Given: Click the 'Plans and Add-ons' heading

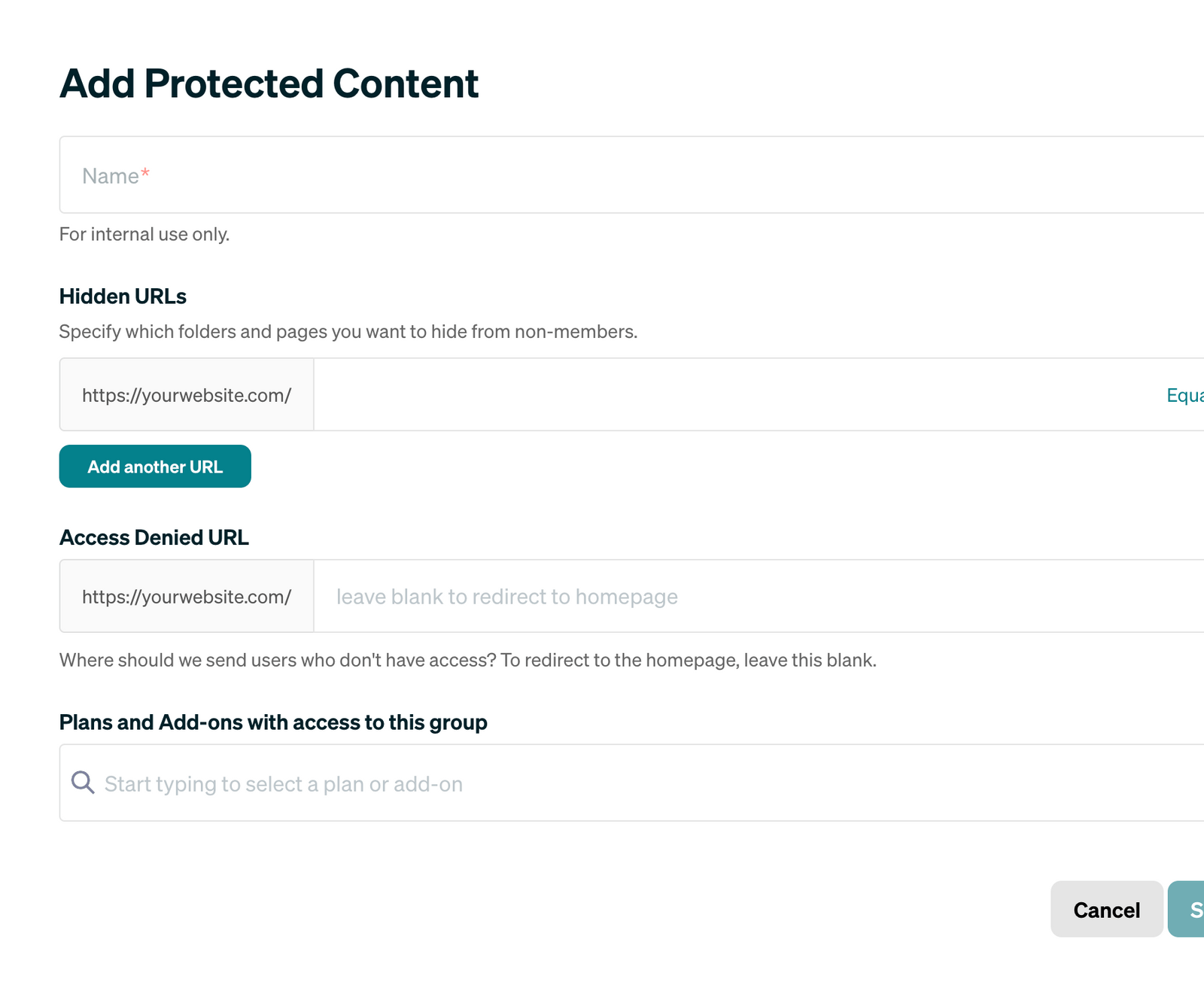Looking at the screenshot, I should tap(273, 722).
